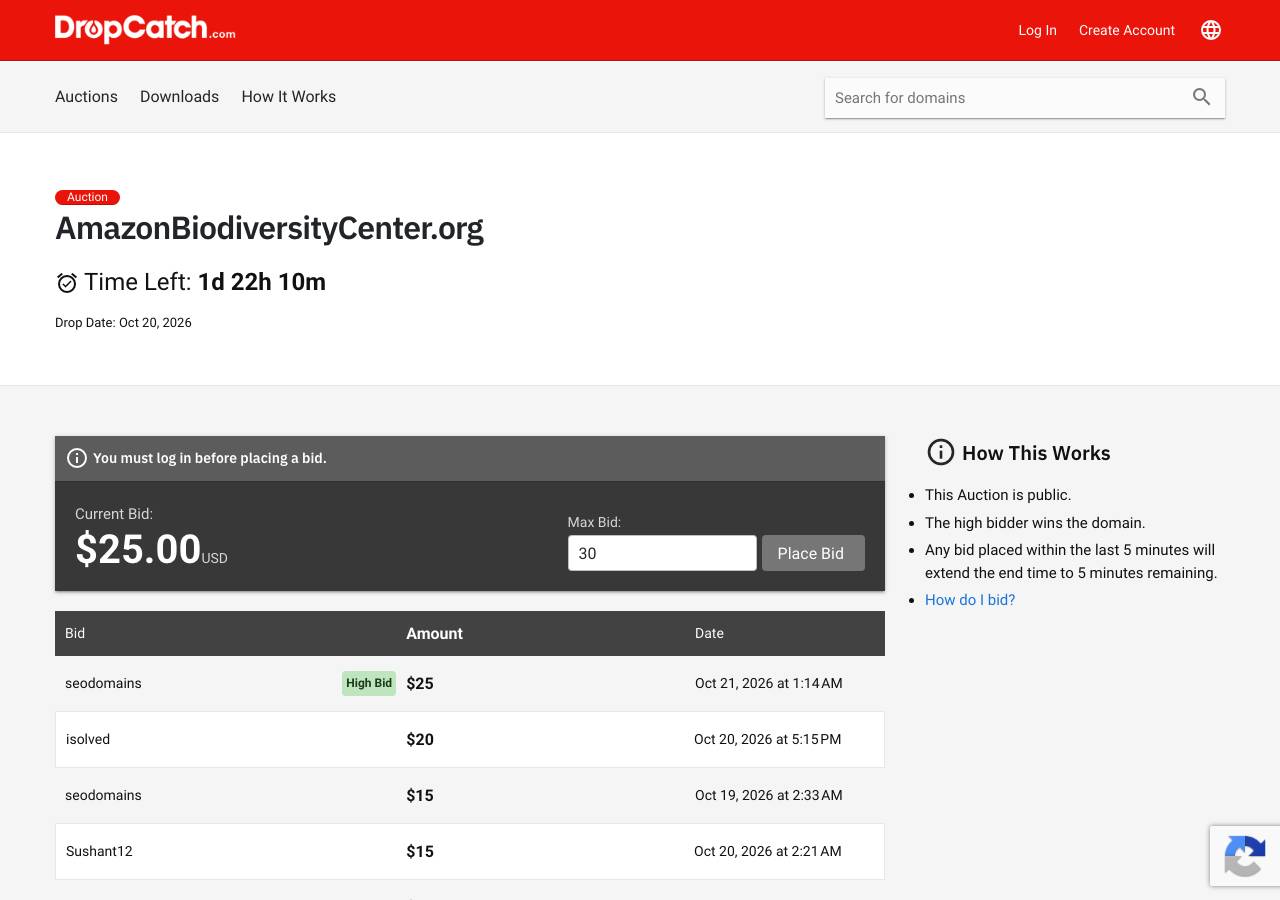This screenshot has width=1280, height=900.
Task: Click the $25 amount cell
Action: pyautogui.click(x=420, y=683)
